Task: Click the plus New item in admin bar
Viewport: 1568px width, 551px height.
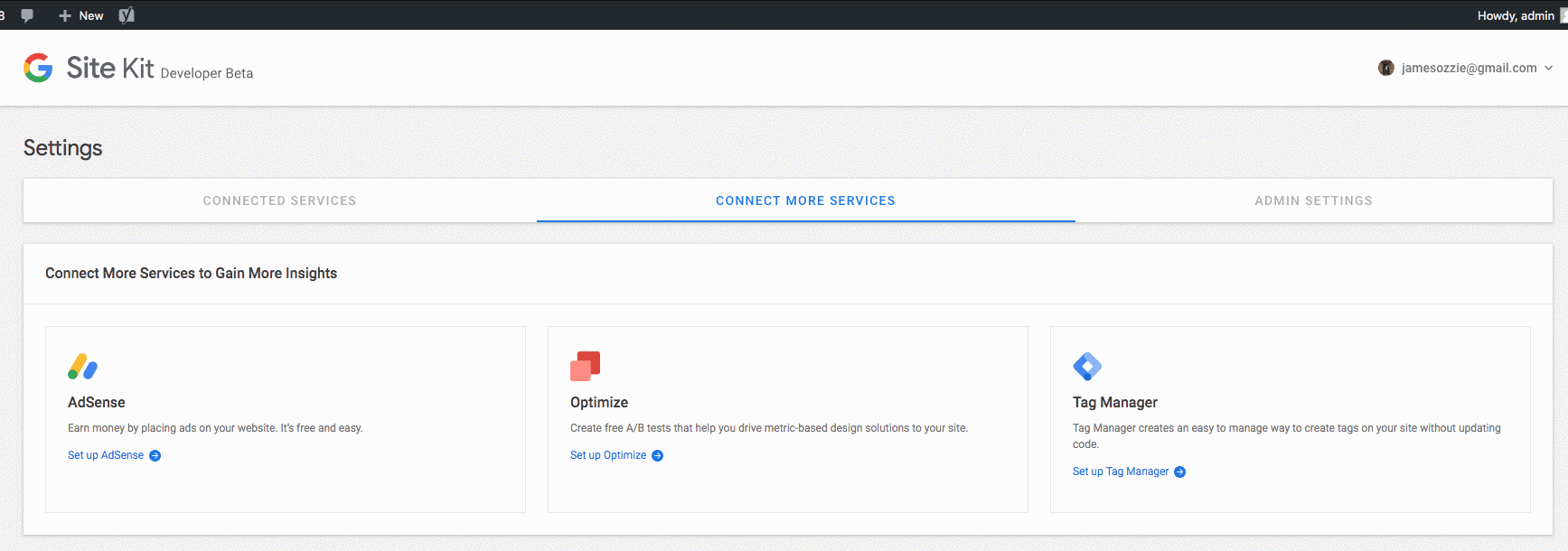Action: point(80,15)
